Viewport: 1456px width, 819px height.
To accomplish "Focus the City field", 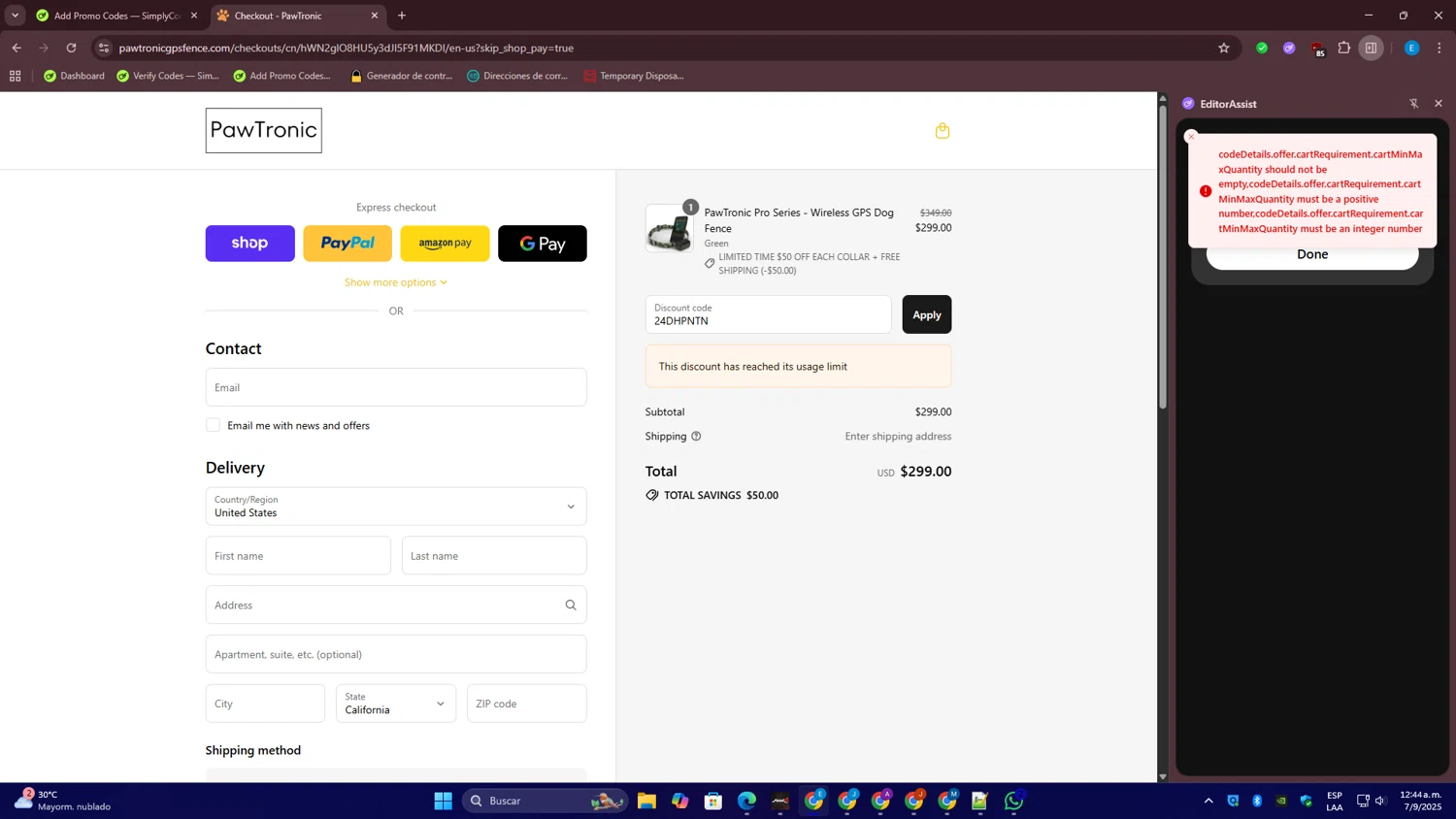I will (x=265, y=704).
